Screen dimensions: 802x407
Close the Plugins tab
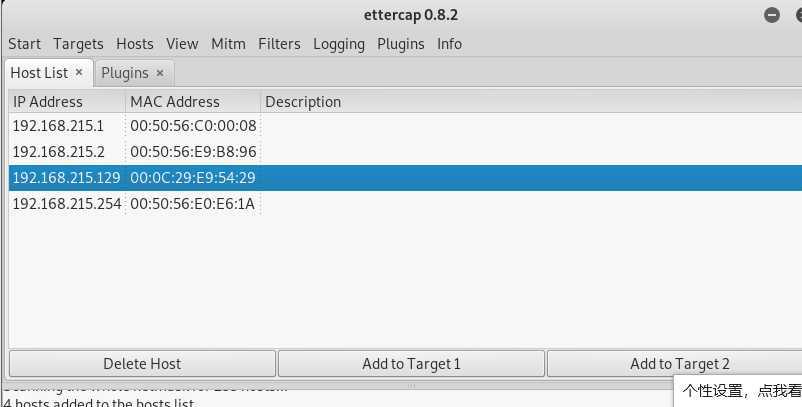pos(160,73)
